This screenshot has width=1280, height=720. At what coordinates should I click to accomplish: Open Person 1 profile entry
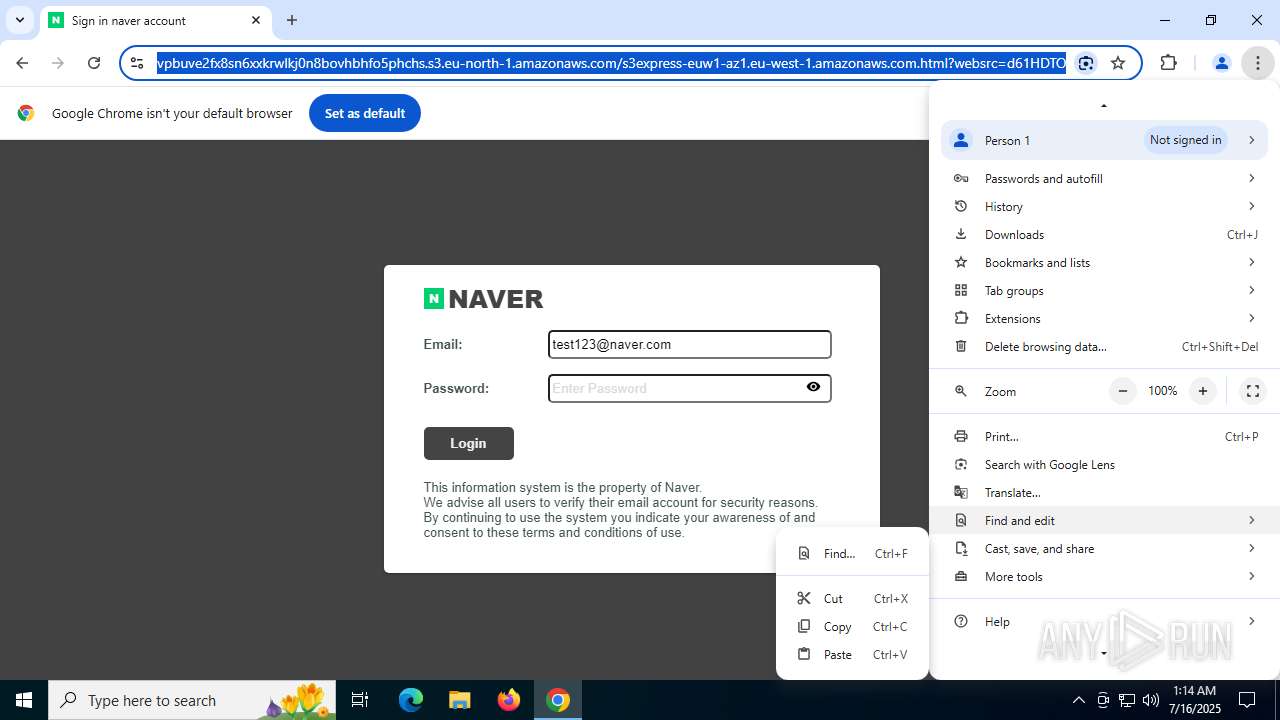(1104, 140)
